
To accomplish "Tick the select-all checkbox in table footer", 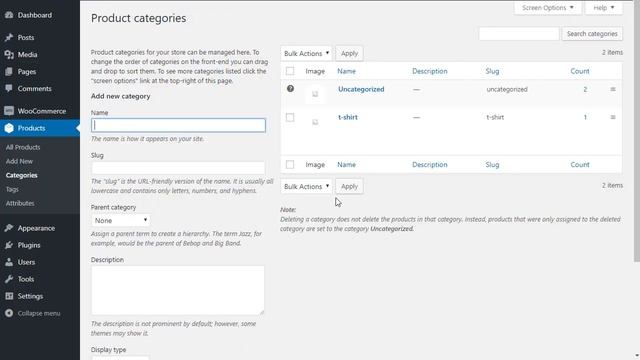I will click(x=290, y=164).
